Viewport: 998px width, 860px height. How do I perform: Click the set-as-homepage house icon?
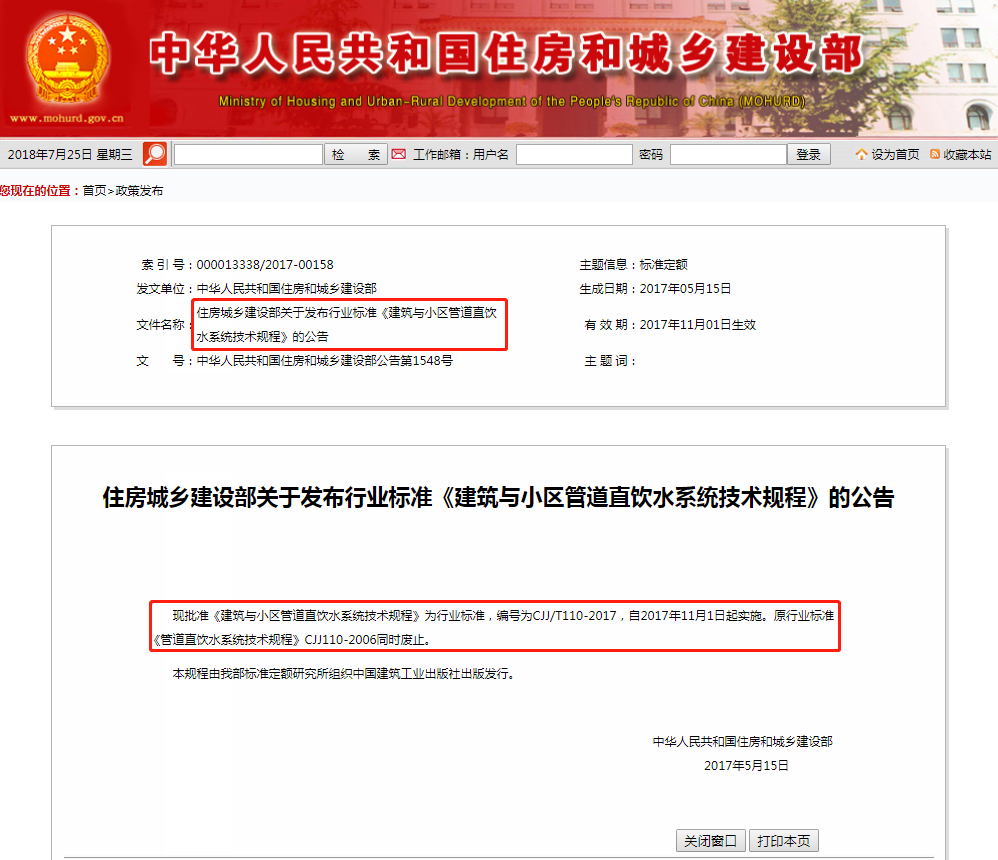click(x=861, y=154)
